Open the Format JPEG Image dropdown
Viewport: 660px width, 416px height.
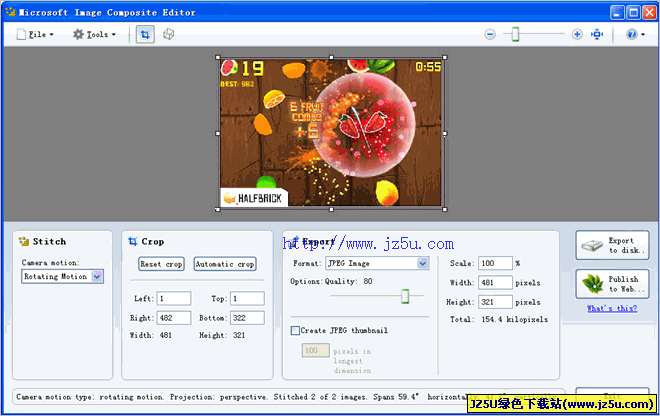pos(377,263)
